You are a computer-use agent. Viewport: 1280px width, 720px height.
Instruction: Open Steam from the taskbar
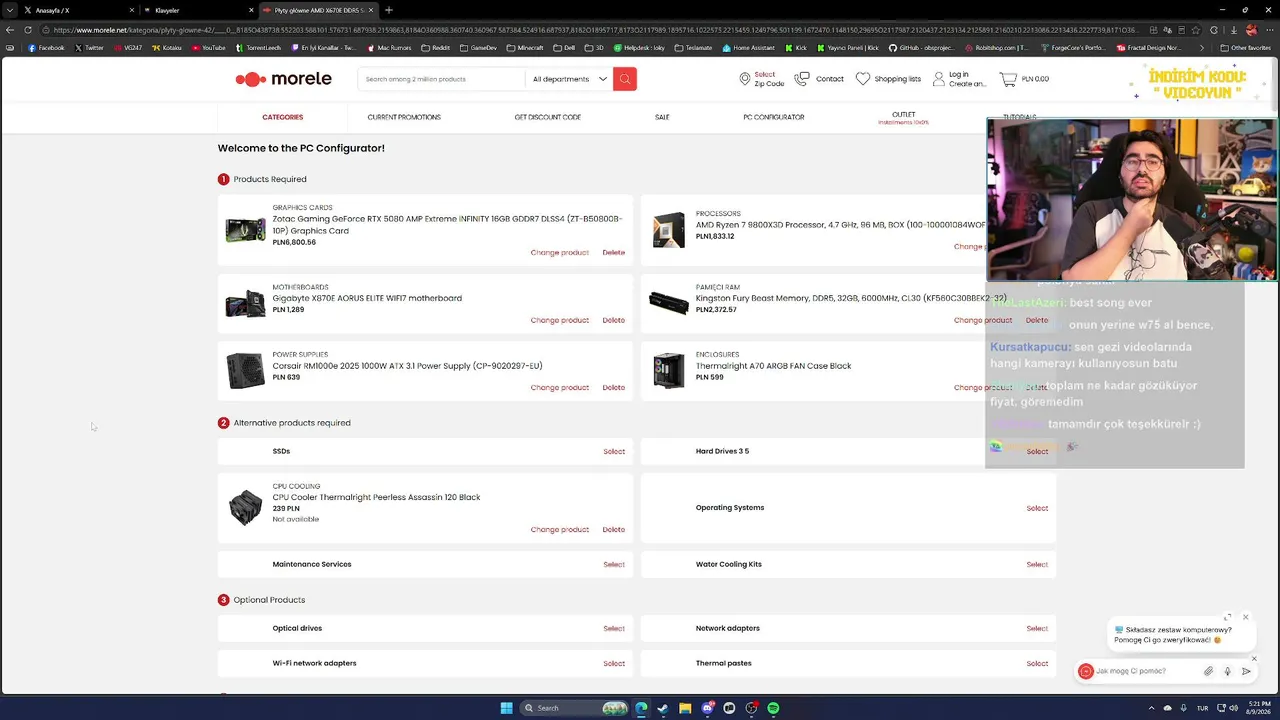pos(662,708)
